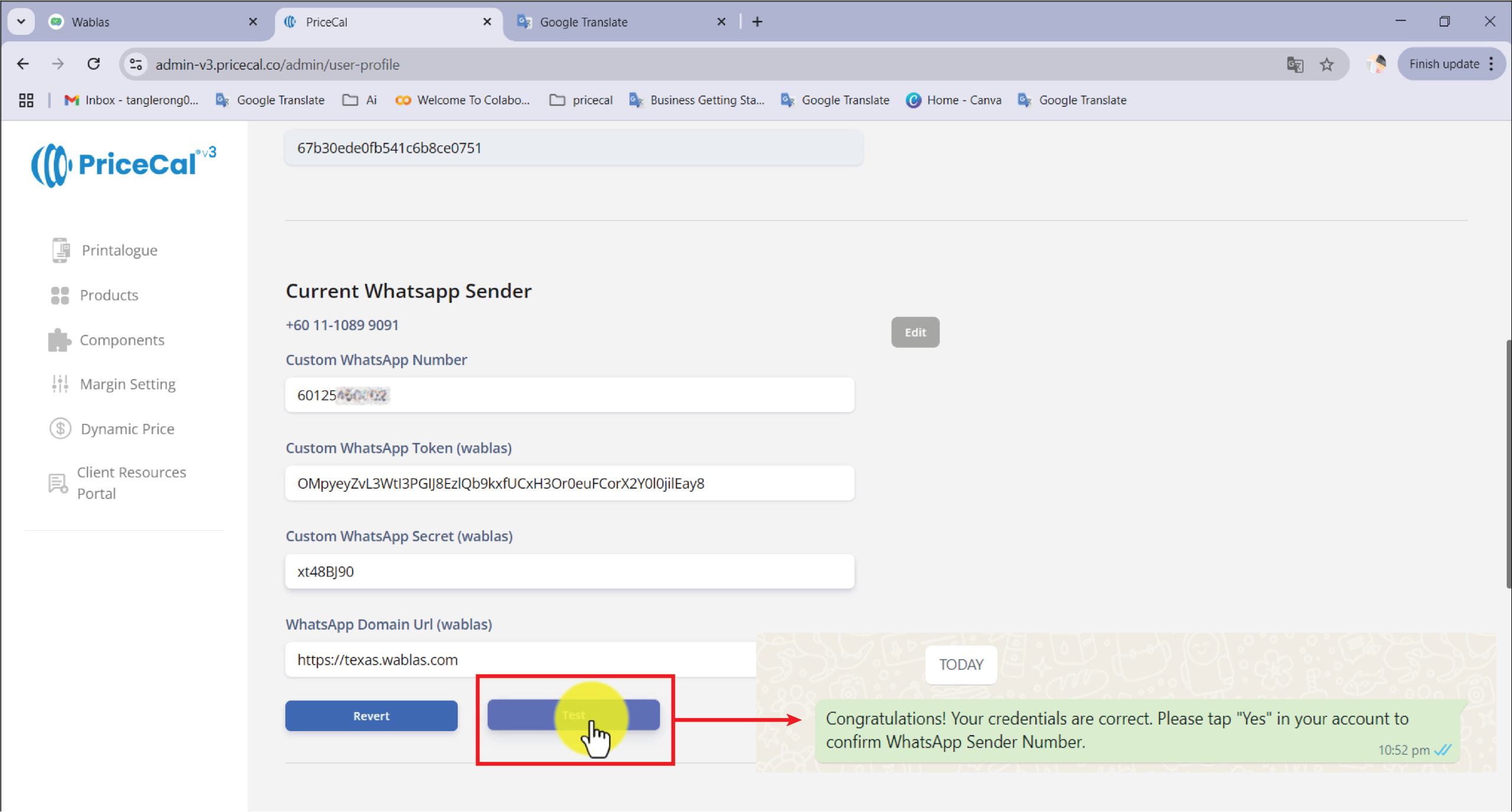The image size is (1512, 812).
Task: Click the Edit button beside sender number
Action: pyautogui.click(x=915, y=332)
